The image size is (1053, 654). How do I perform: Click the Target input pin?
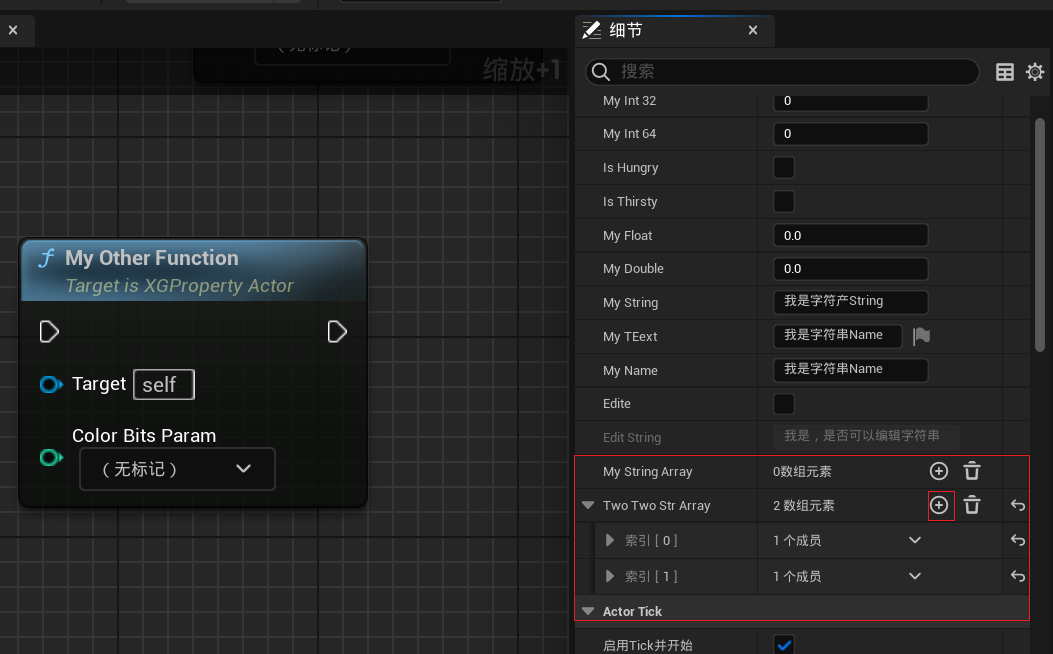click(51, 384)
